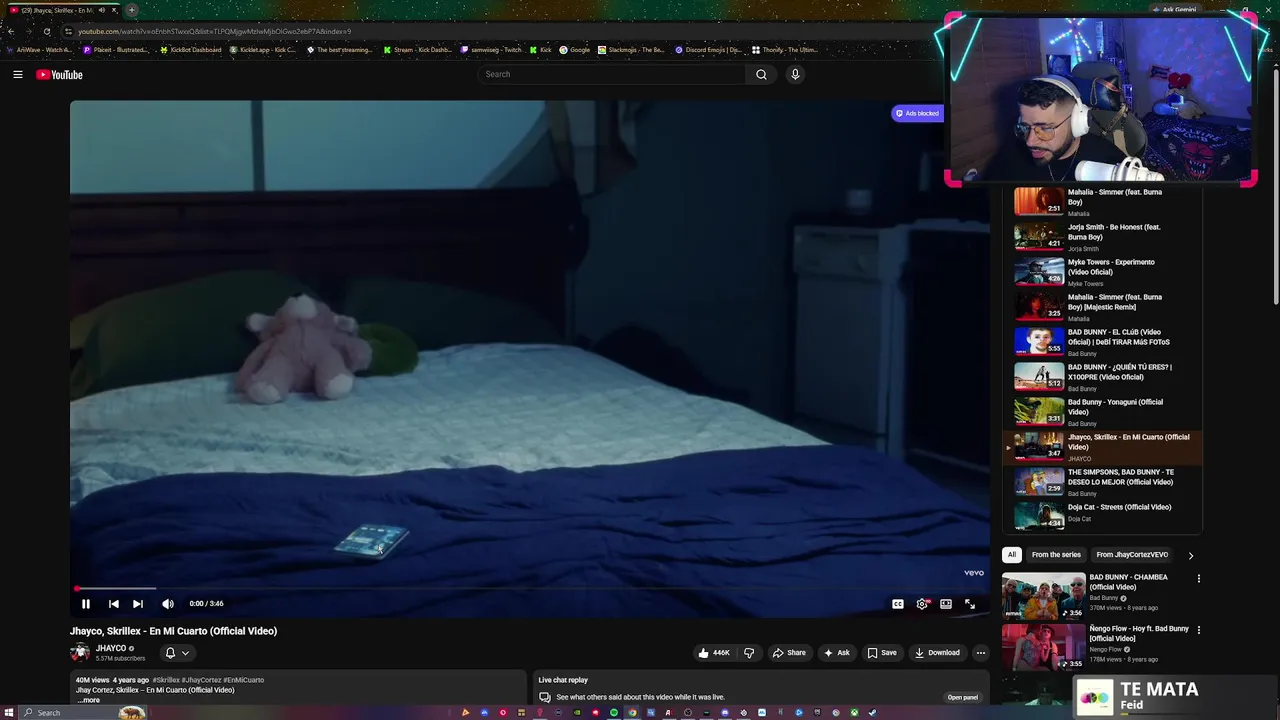Skip to the previous video
Image resolution: width=1280 pixels, height=720 pixels.
tap(113, 604)
